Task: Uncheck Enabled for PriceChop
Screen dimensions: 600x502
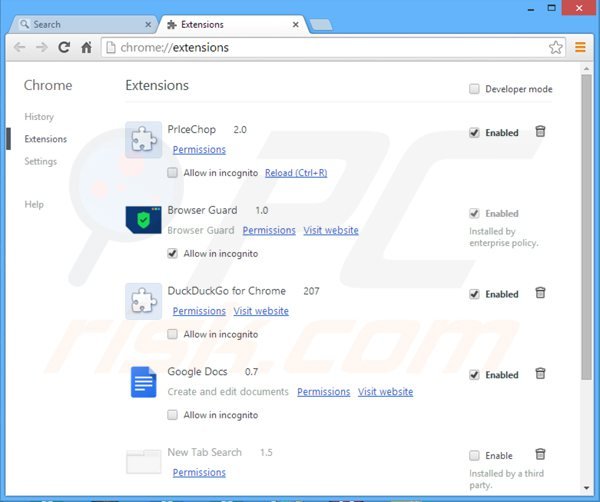Action: (474, 133)
